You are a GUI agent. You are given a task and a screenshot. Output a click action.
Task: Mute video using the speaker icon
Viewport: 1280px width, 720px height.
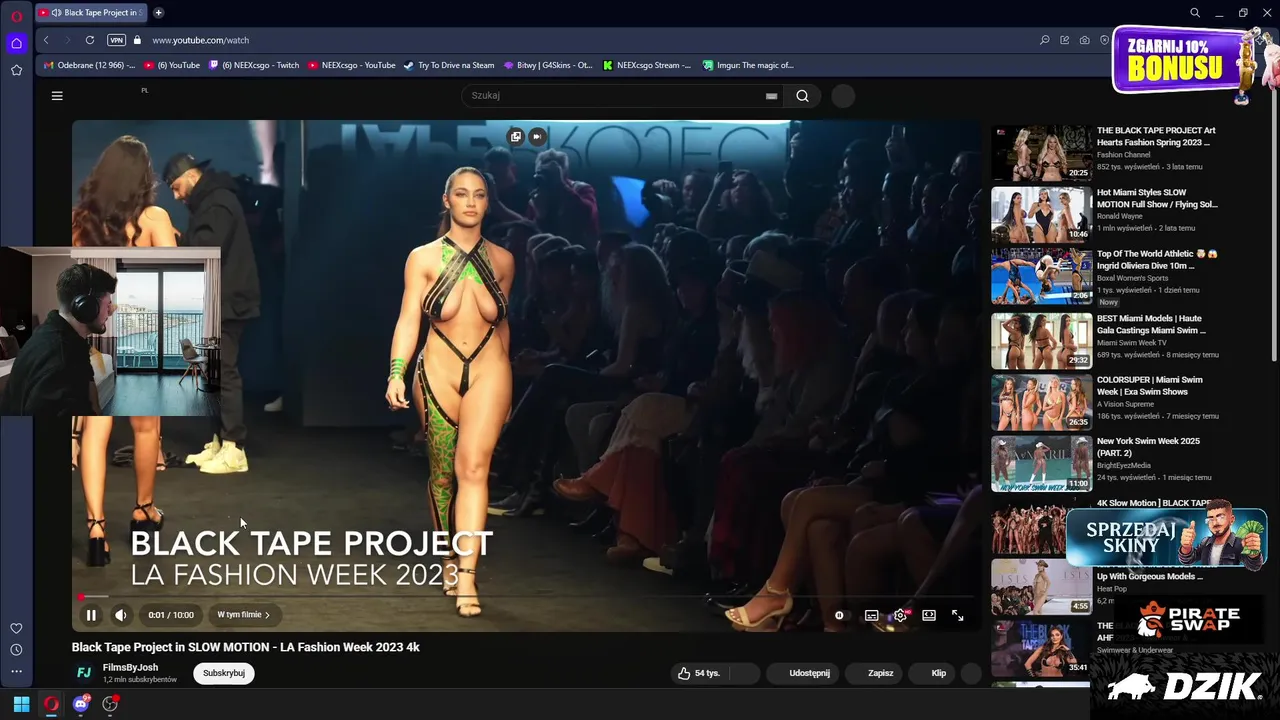120,615
